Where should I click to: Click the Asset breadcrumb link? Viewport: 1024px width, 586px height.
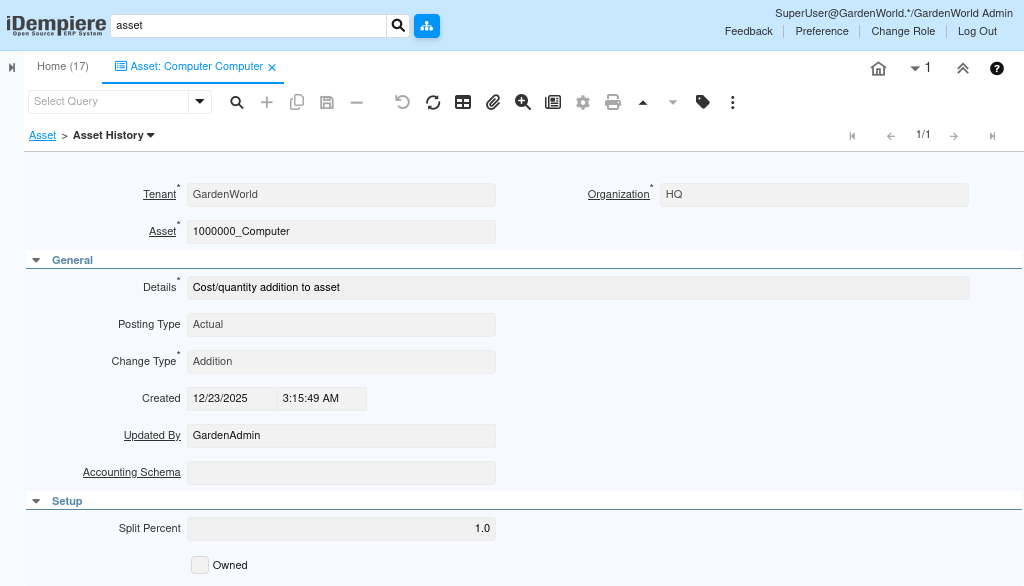(42, 135)
